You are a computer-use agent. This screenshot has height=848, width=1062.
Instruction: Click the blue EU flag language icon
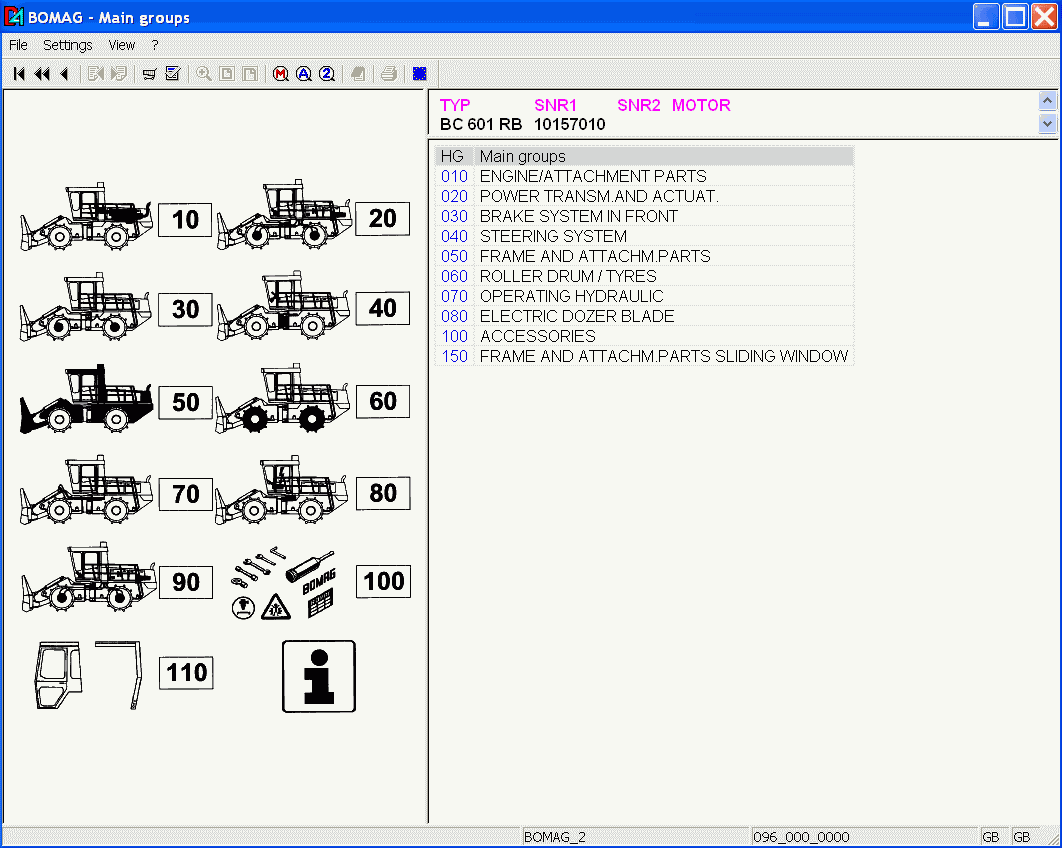[x=419, y=74]
